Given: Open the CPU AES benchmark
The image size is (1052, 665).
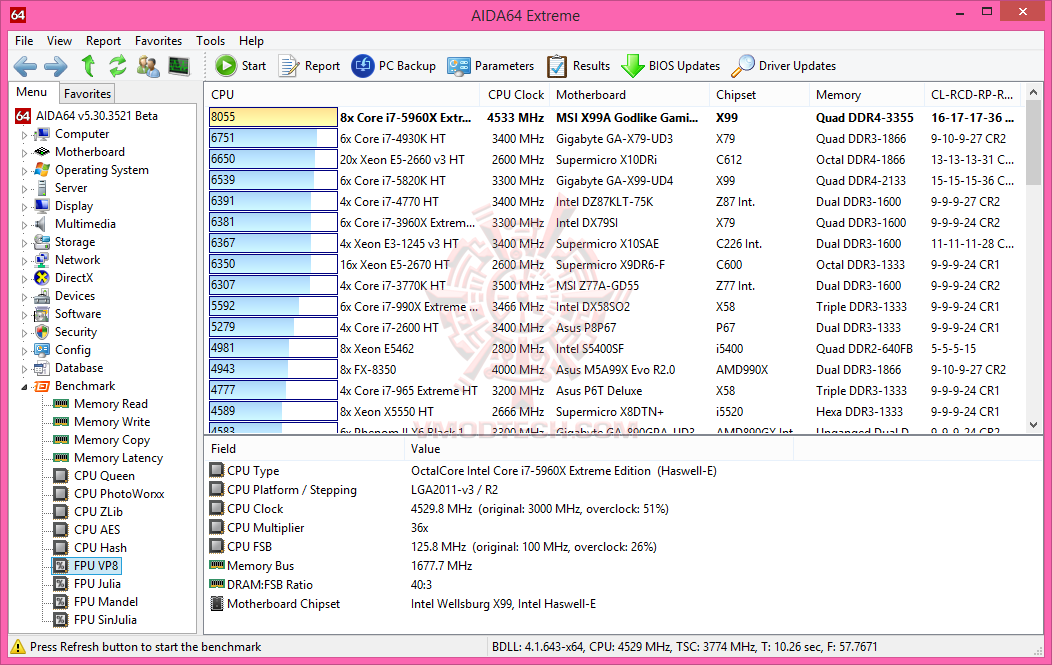Looking at the screenshot, I should 97,530.
